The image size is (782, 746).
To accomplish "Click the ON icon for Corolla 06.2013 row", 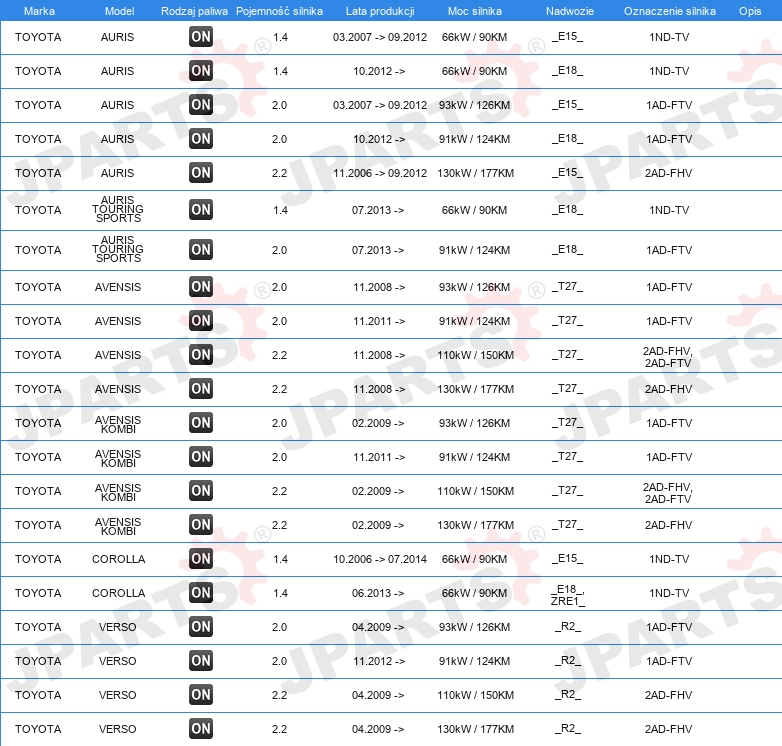I will tap(200, 592).
